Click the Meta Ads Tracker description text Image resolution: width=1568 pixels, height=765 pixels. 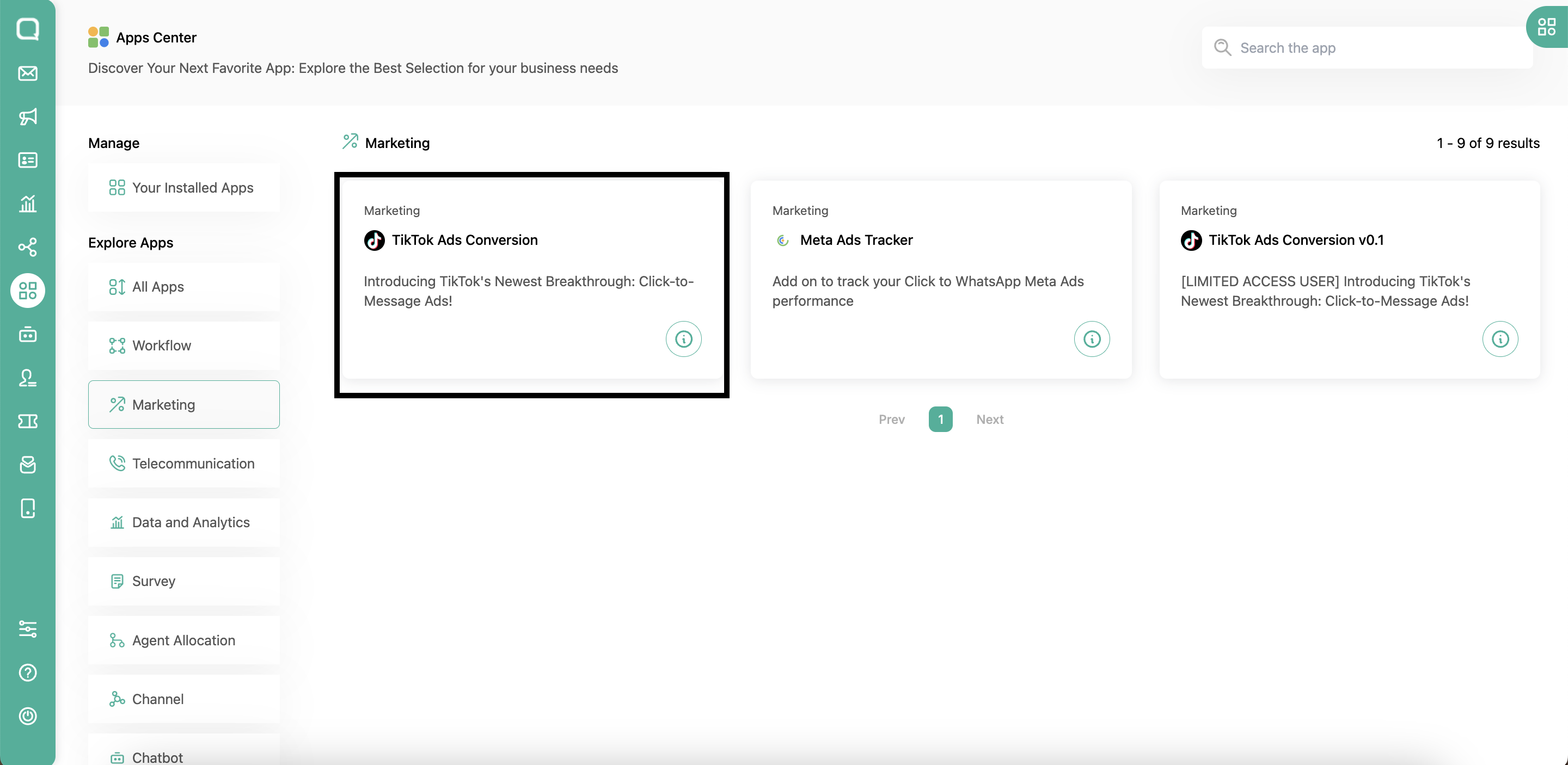click(928, 291)
